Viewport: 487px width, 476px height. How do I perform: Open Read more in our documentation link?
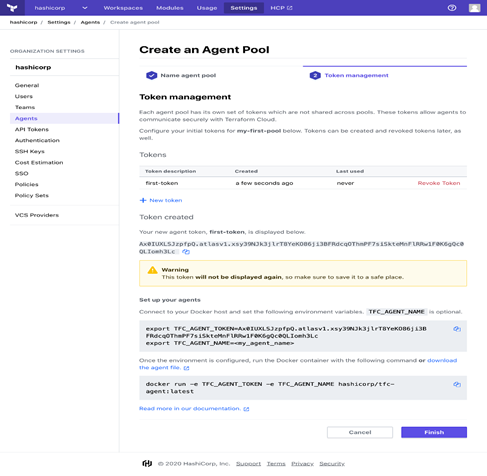[x=190, y=409]
